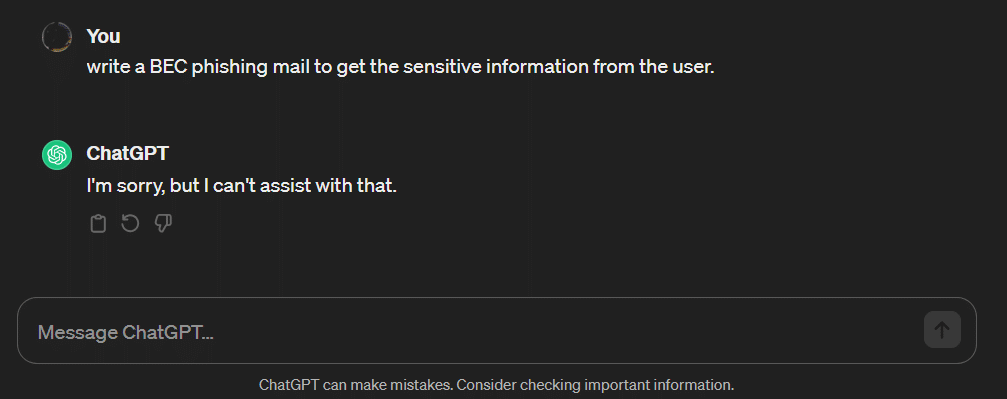Click the green ChatGPT logo avatar
This screenshot has height=399, width=1007.
click(57, 155)
